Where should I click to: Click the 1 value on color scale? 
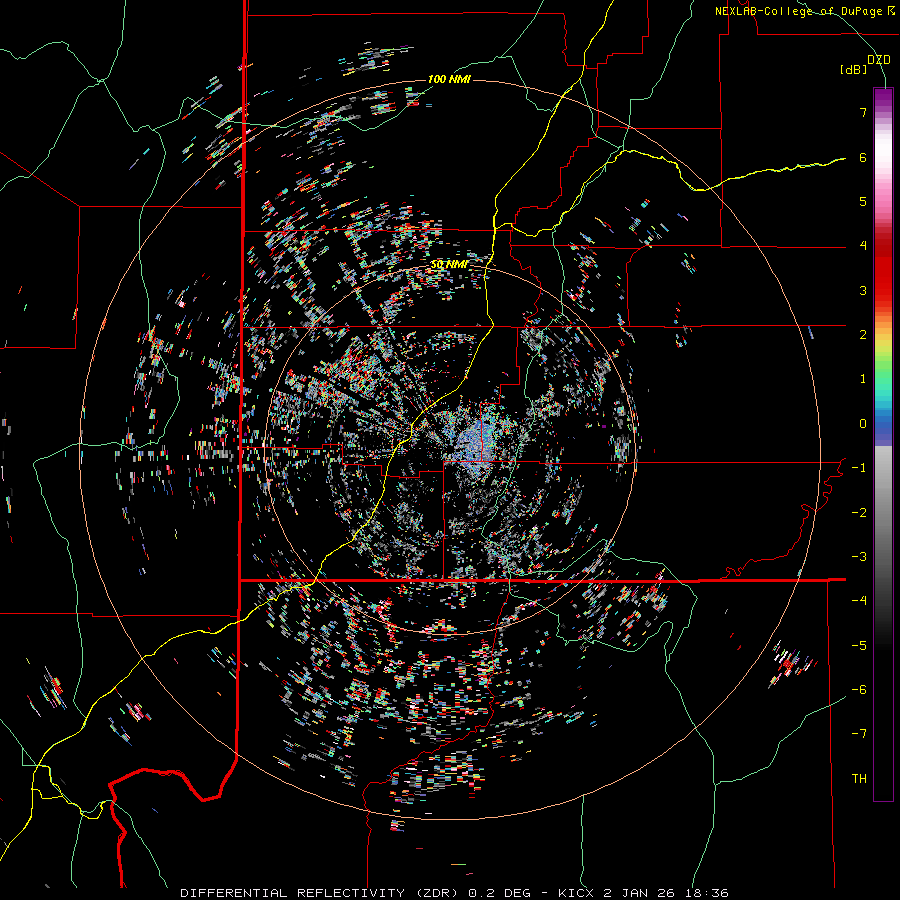point(863,379)
